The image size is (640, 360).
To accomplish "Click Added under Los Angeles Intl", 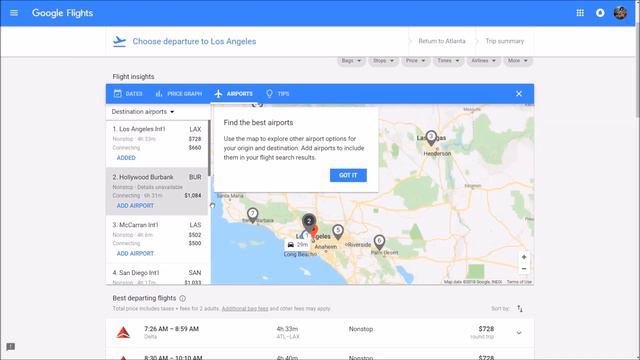I will click(126, 158).
